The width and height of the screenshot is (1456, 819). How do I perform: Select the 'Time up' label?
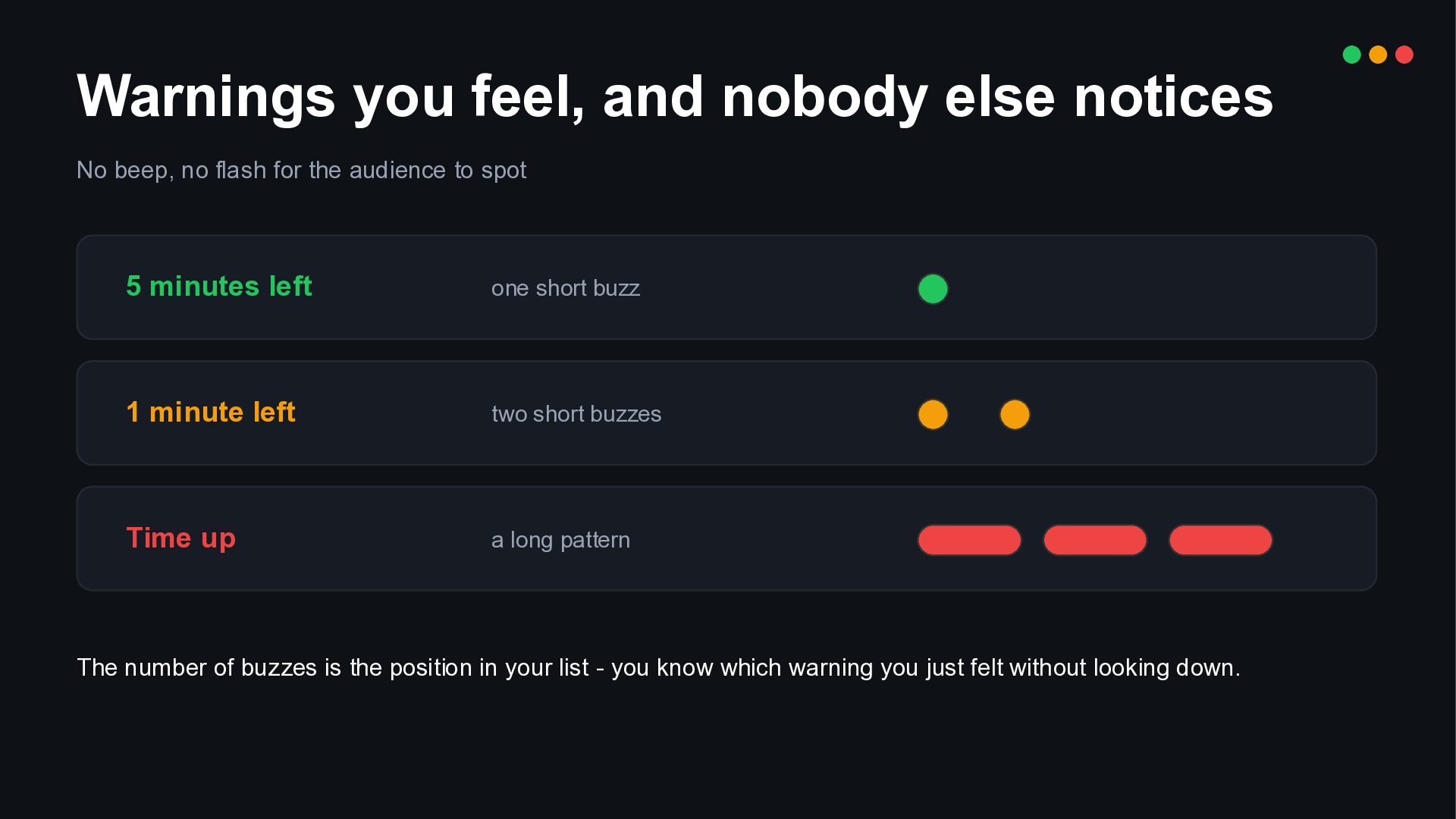pyautogui.click(x=181, y=538)
